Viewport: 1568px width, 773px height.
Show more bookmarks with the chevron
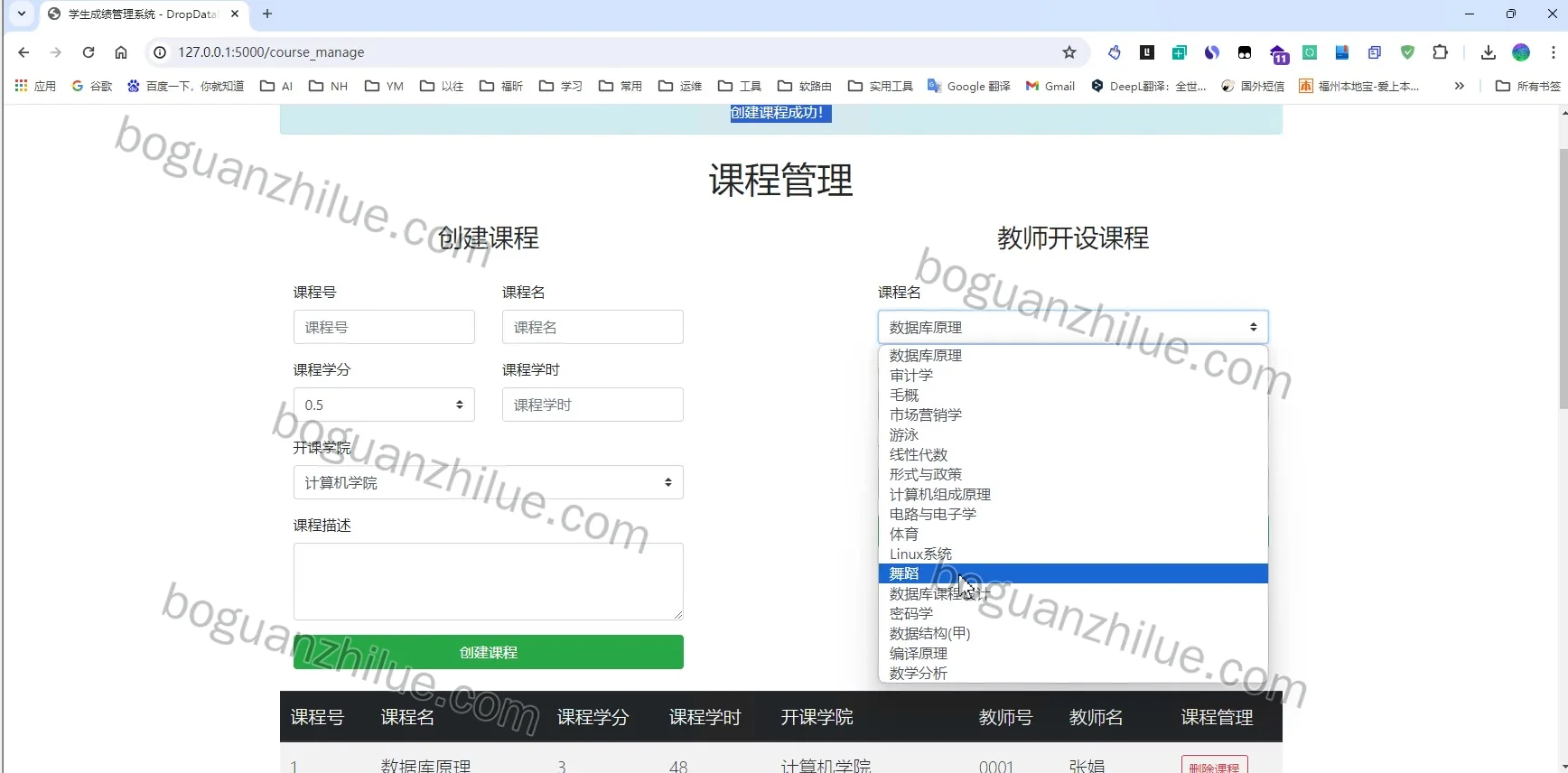pyautogui.click(x=1459, y=86)
